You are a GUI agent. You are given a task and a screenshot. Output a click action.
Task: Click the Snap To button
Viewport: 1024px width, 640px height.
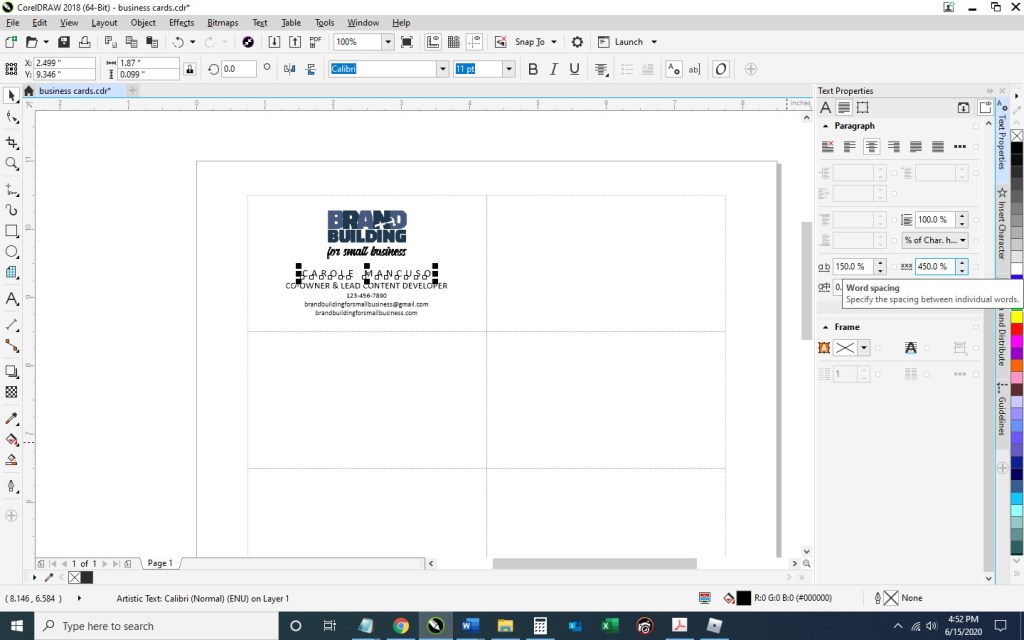529,42
